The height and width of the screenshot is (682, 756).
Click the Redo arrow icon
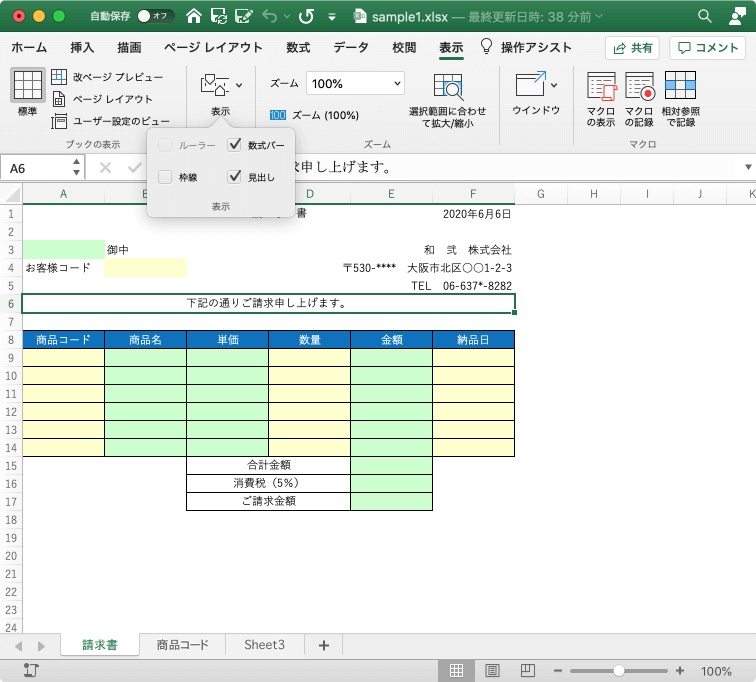pyautogui.click(x=306, y=16)
